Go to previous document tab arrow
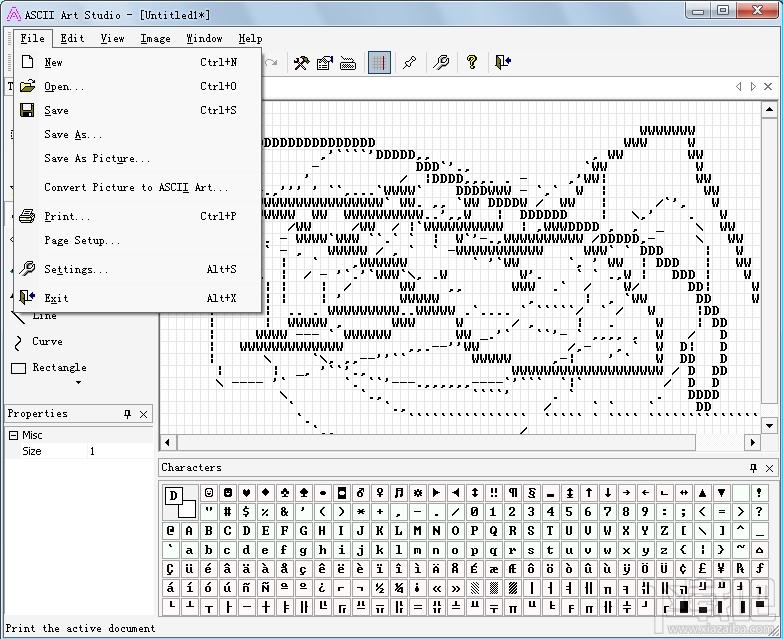 tap(739, 87)
